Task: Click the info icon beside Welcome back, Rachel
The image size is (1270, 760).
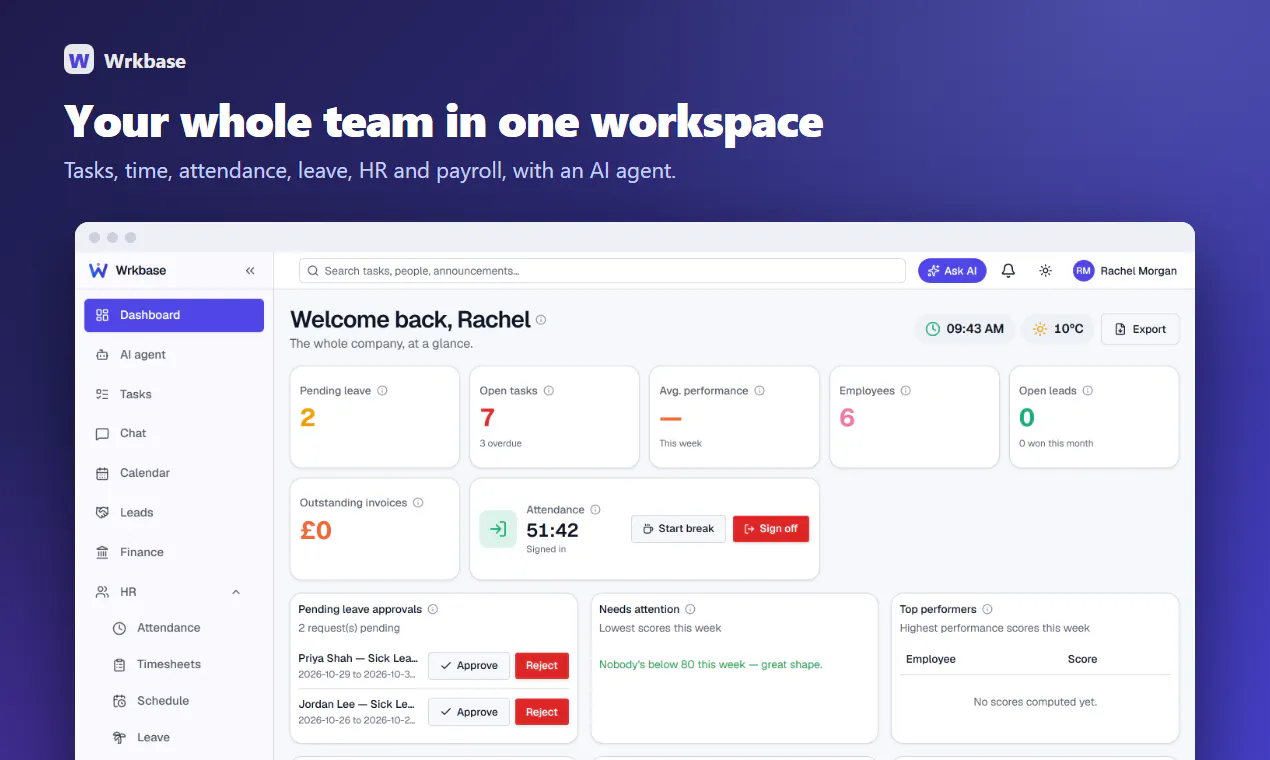Action: (x=541, y=320)
